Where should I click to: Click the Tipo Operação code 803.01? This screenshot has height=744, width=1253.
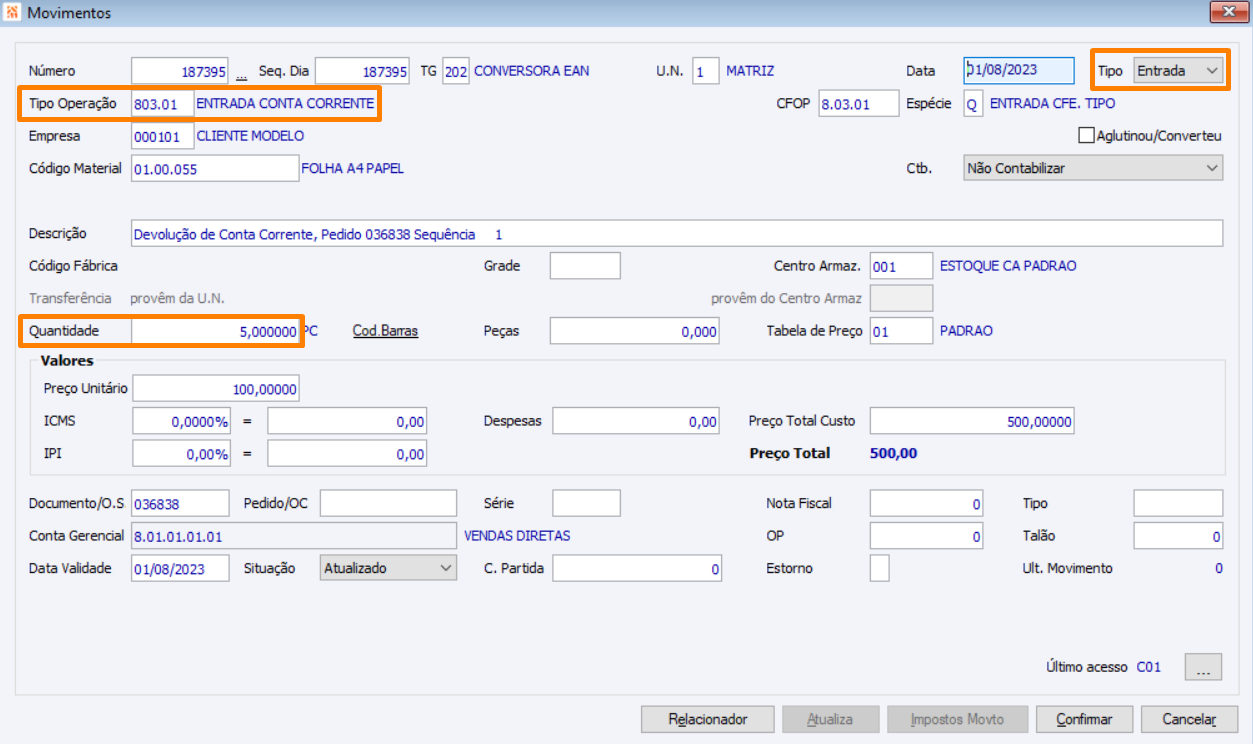click(162, 103)
